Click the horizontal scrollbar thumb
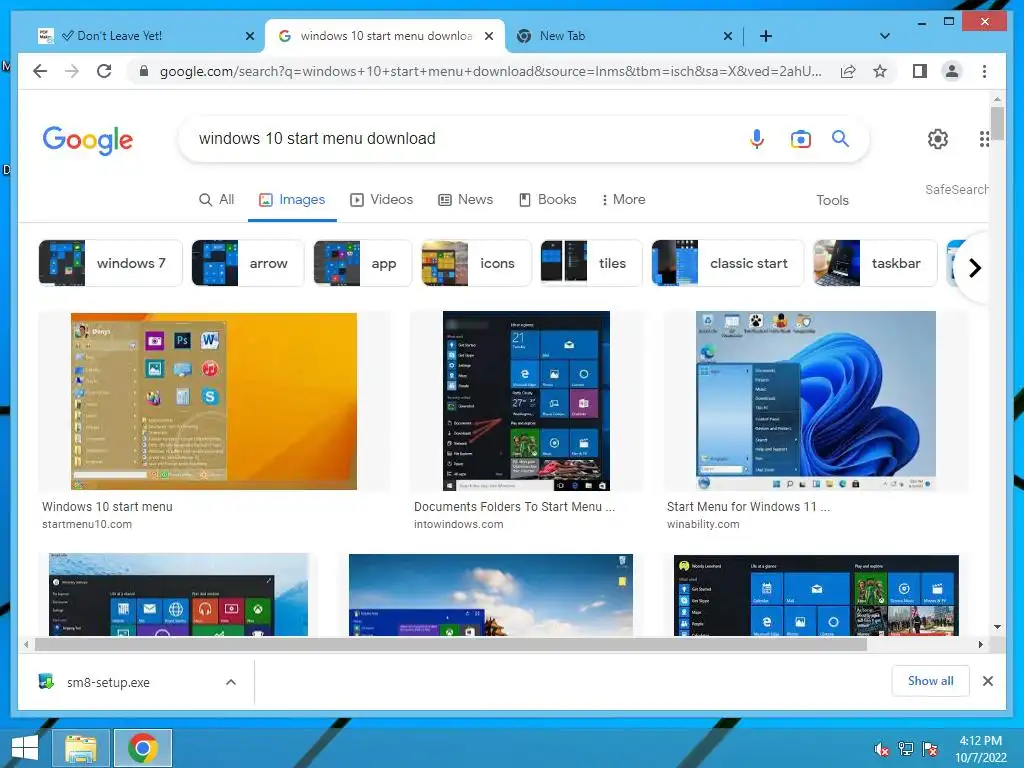Viewport: 1024px width, 768px height. point(451,645)
